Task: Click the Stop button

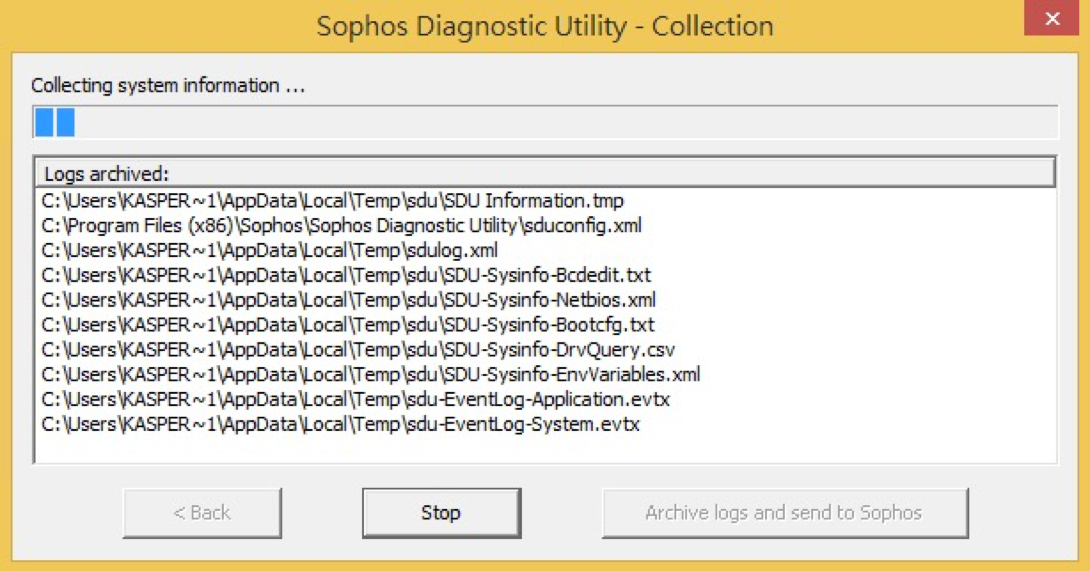Action: click(441, 513)
